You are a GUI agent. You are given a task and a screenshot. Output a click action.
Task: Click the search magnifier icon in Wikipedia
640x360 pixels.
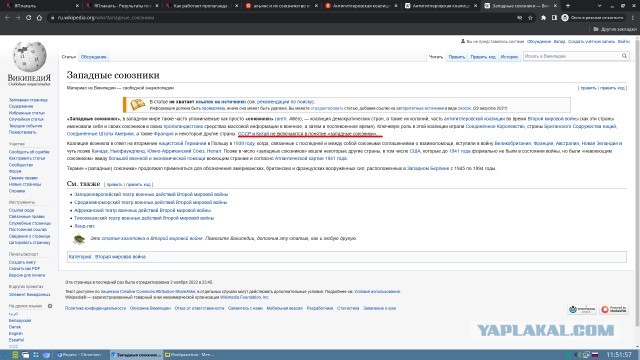coord(624,56)
